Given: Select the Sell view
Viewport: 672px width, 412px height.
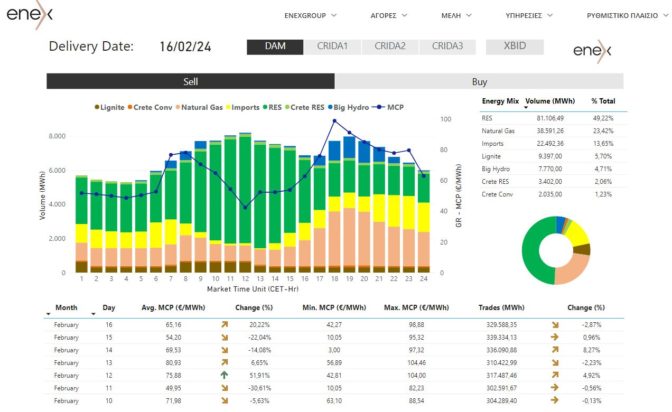Looking at the screenshot, I should (x=190, y=82).
